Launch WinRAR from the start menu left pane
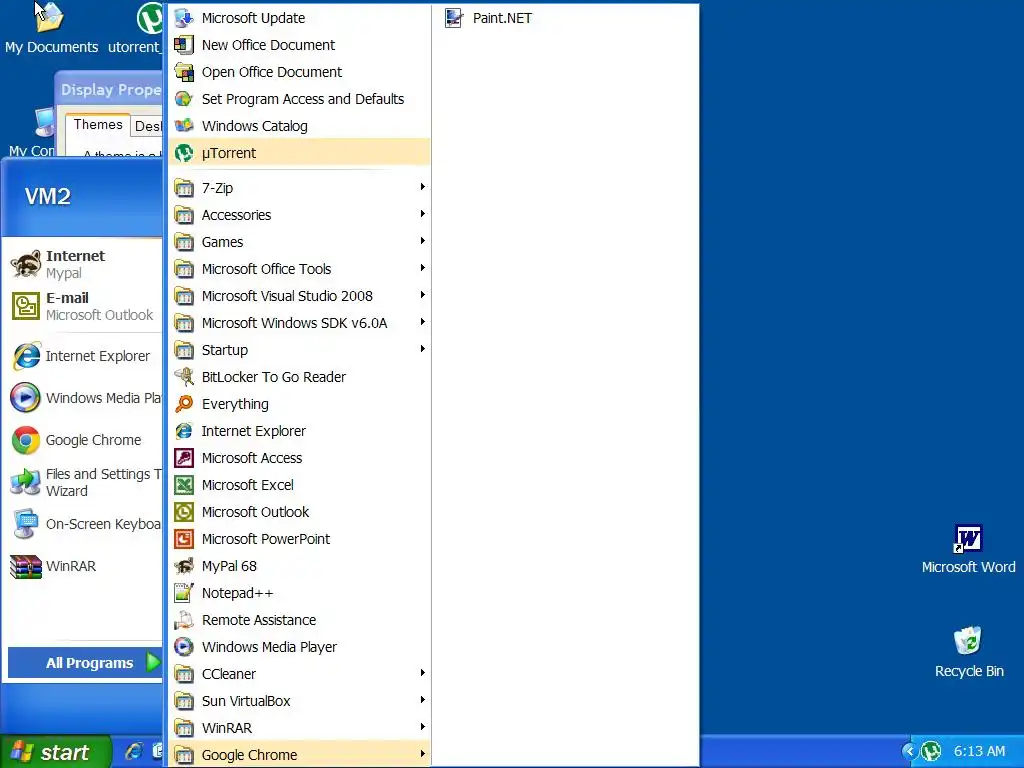The image size is (1024, 768). [x=84, y=566]
